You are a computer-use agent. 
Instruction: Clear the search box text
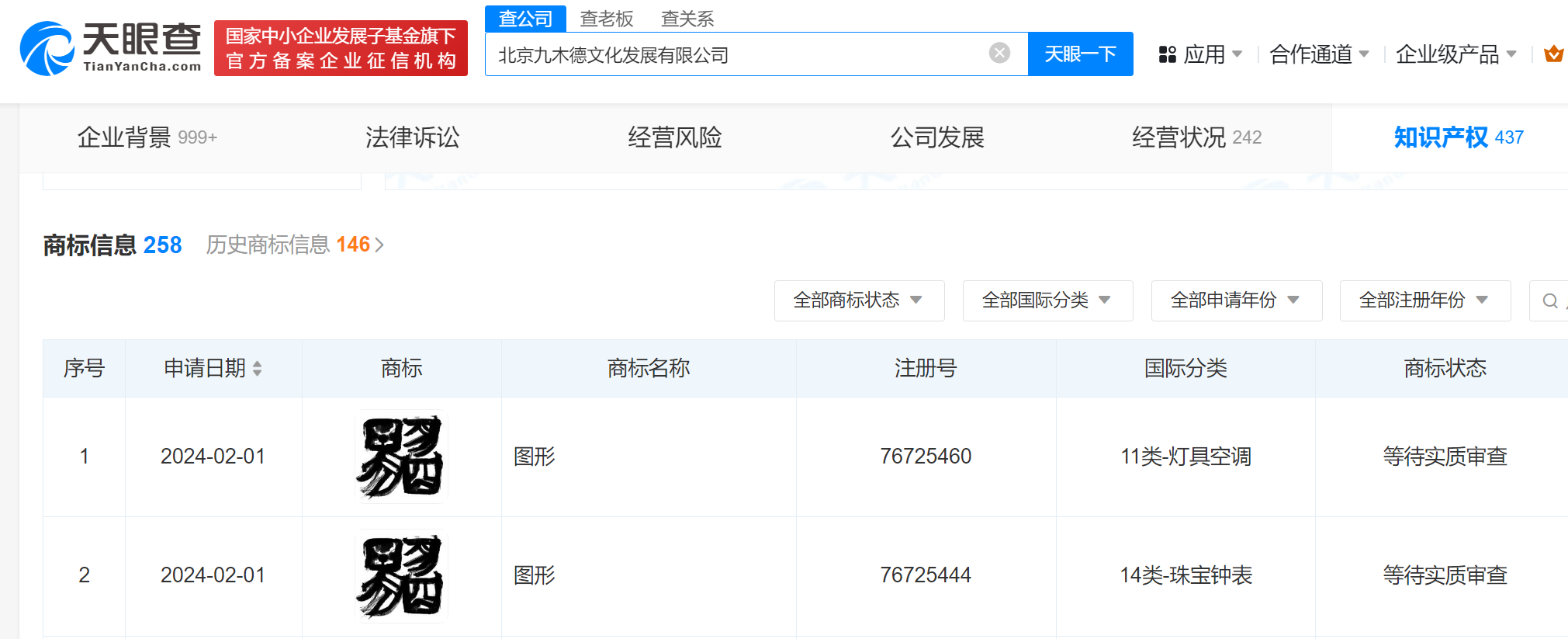pos(999,53)
